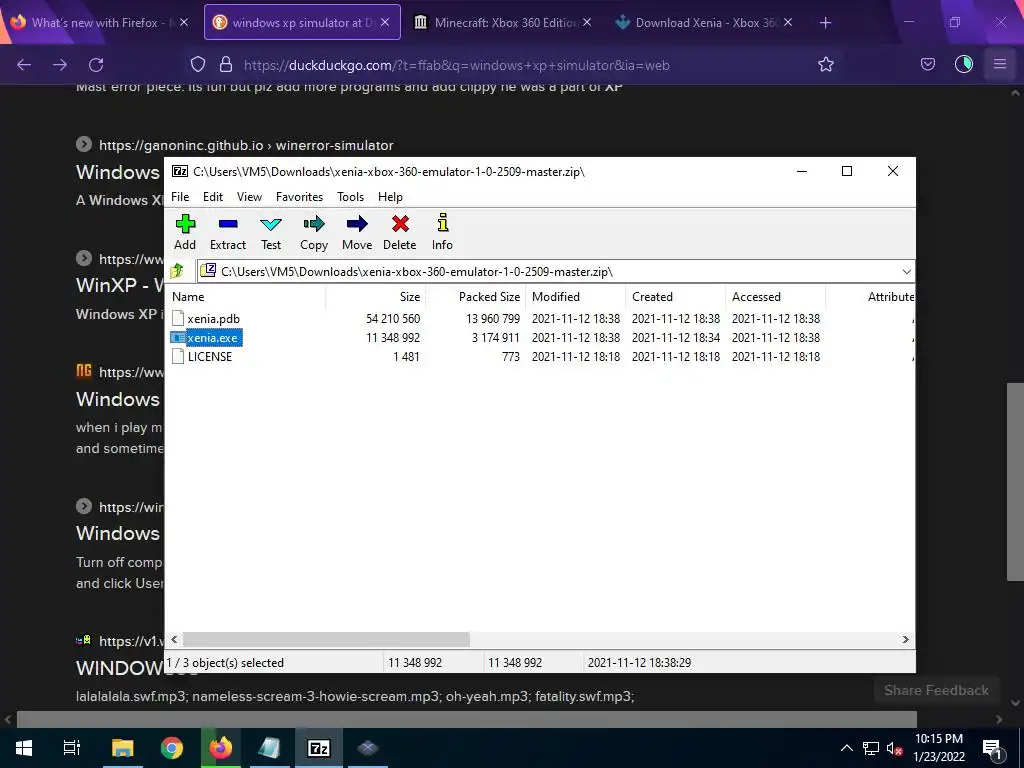The width and height of the screenshot is (1024, 768).
Task: Open the 7-Zip Edit menu
Action: 213,197
